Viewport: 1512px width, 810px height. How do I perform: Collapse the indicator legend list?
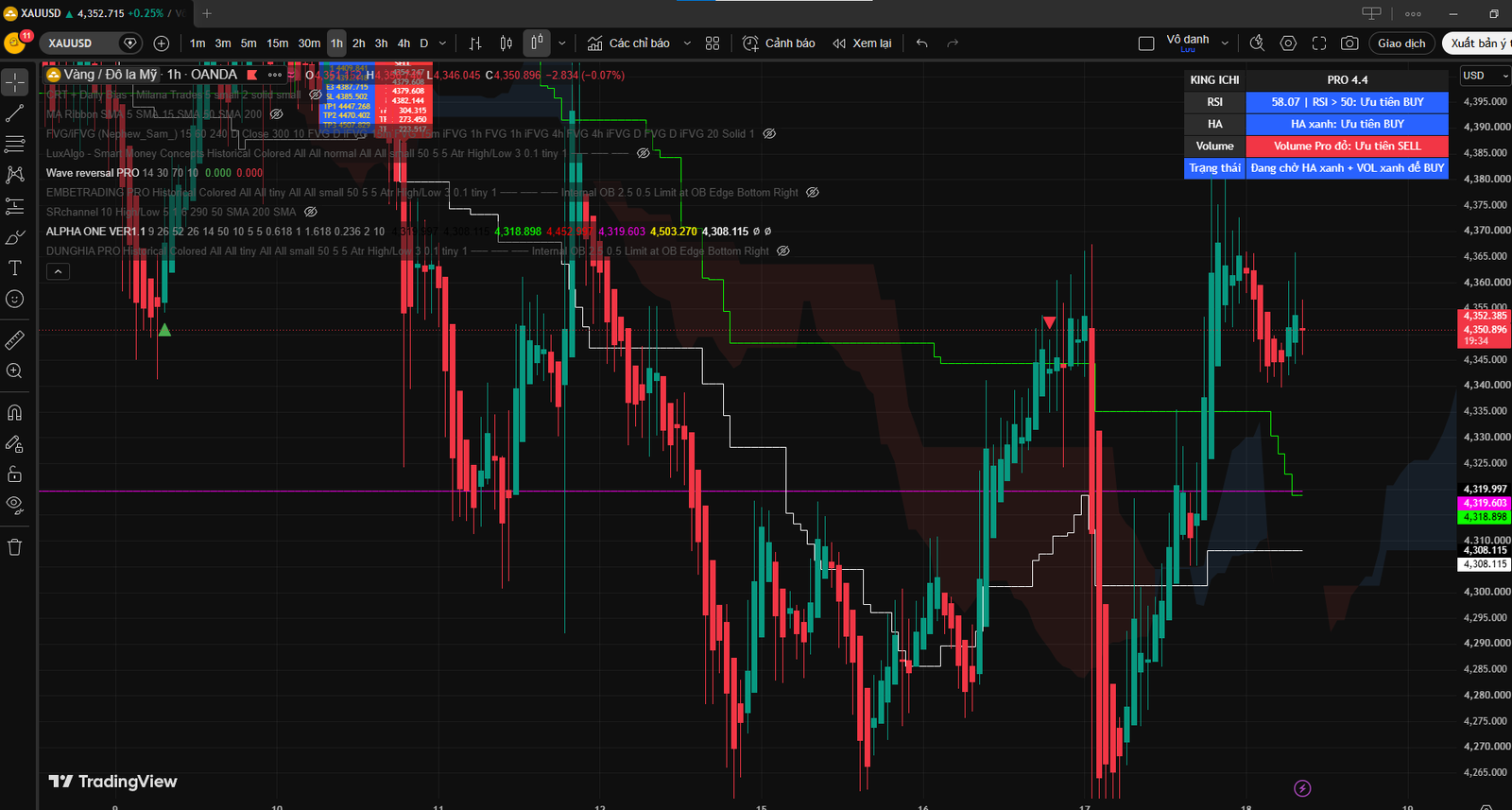(x=58, y=272)
